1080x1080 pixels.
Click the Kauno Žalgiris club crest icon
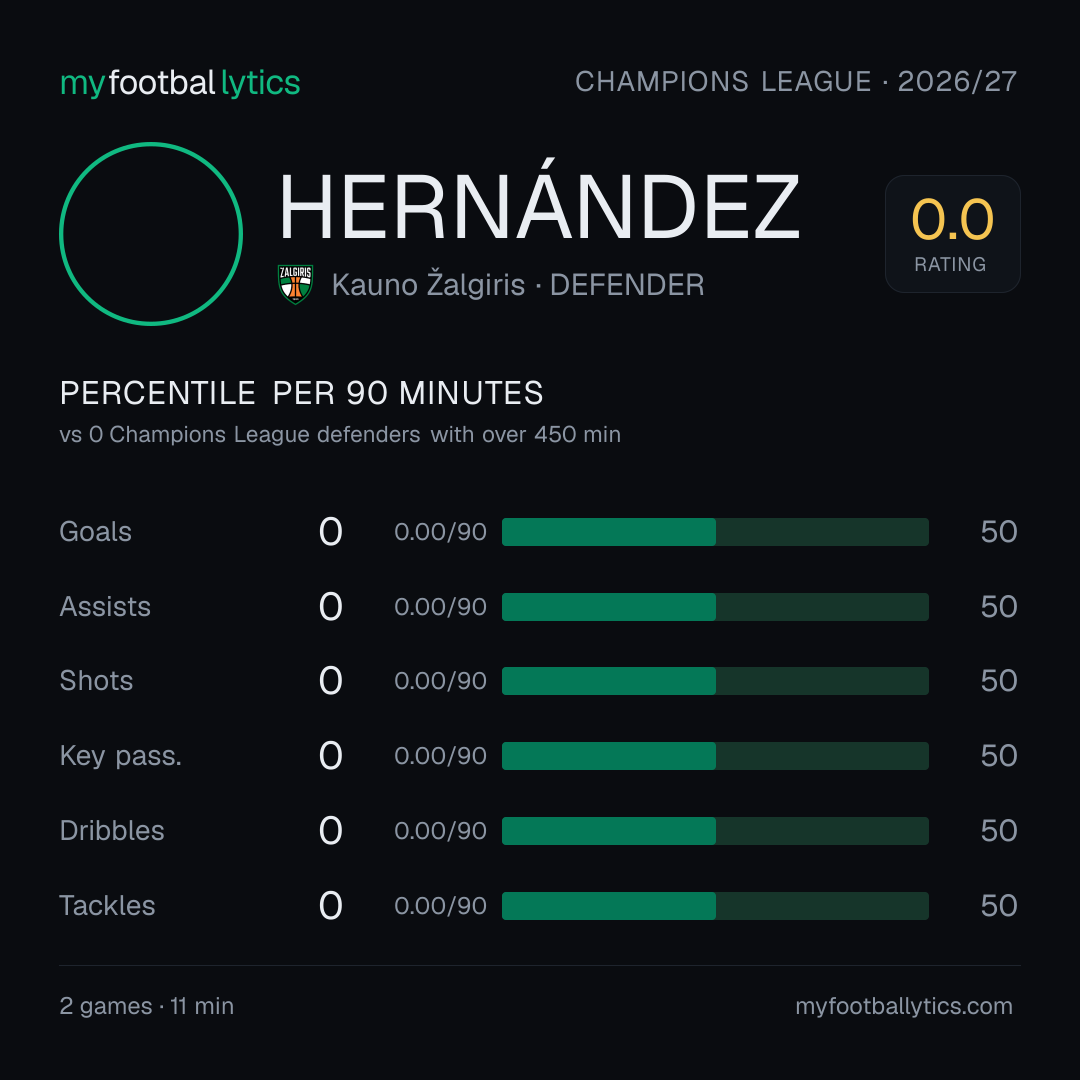(295, 284)
